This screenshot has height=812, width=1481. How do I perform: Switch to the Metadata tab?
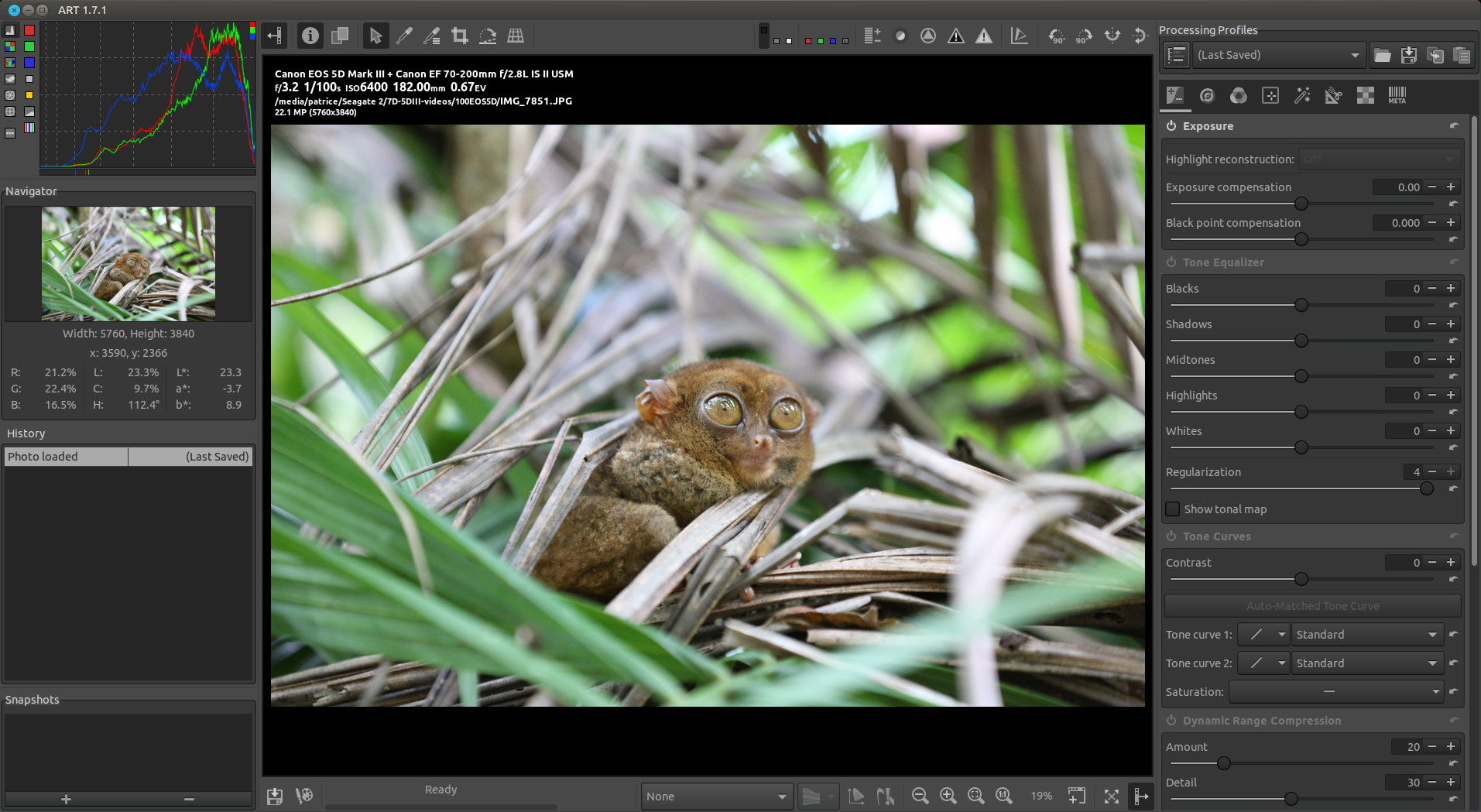[1397, 95]
